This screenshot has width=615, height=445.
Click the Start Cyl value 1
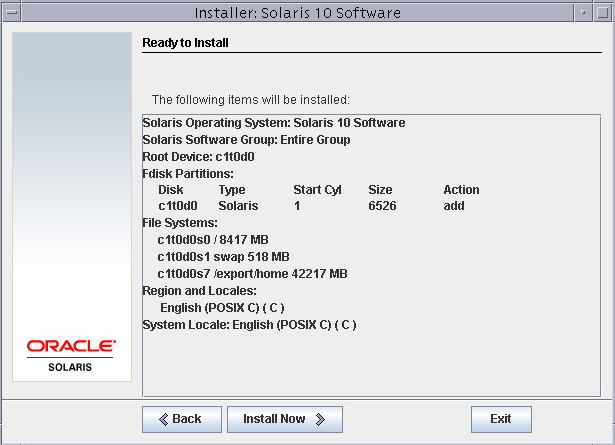[x=297, y=206]
